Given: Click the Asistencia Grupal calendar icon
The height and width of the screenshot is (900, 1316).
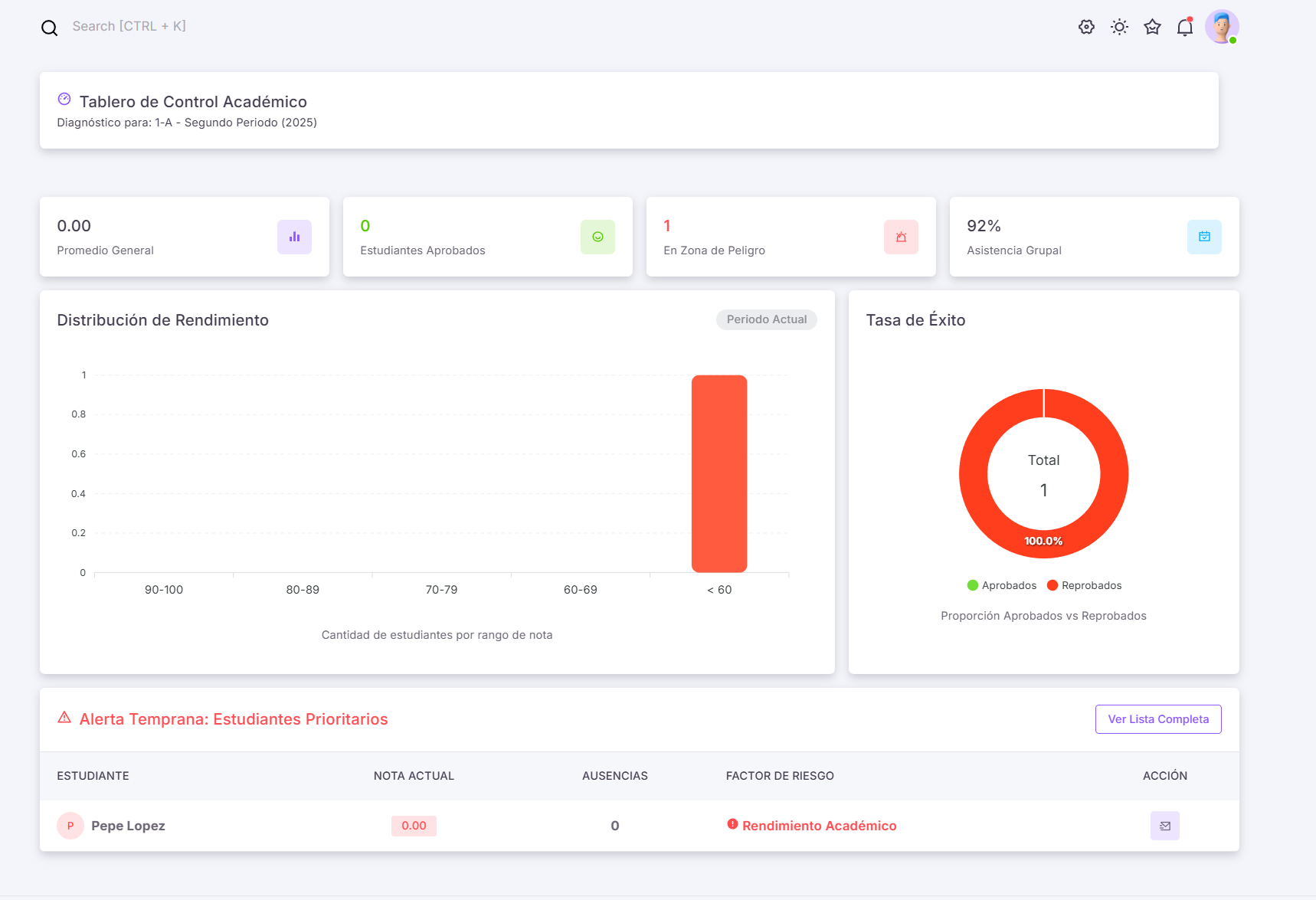Looking at the screenshot, I should pyautogui.click(x=1204, y=237).
